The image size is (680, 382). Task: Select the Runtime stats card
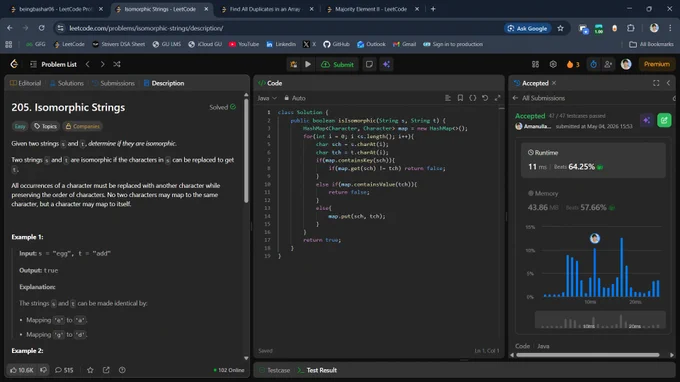593,160
